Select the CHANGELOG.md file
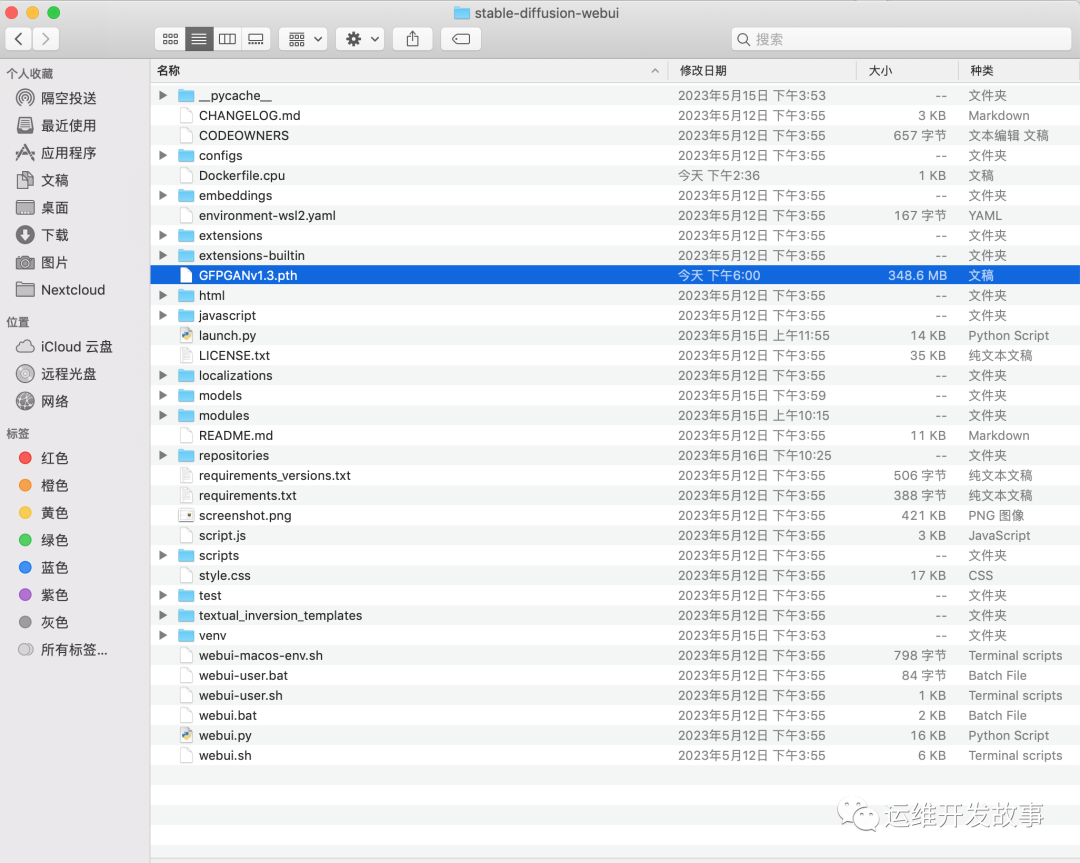The height and width of the screenshot is (863, 1080). coord(614,115)
